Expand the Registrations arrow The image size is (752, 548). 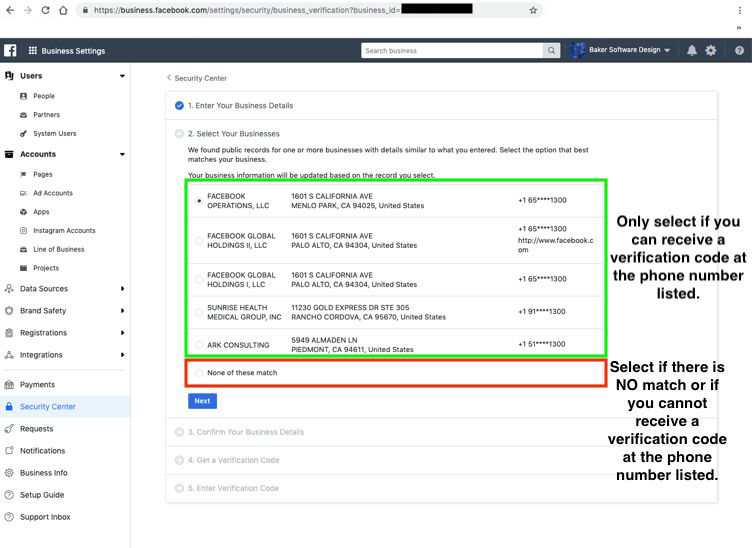coord(122,333)
